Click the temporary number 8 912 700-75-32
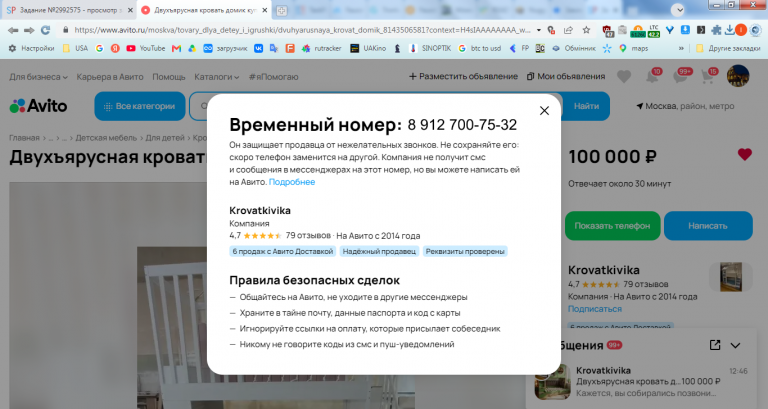This screenshot has width=768, height=409. coord(462,125)
